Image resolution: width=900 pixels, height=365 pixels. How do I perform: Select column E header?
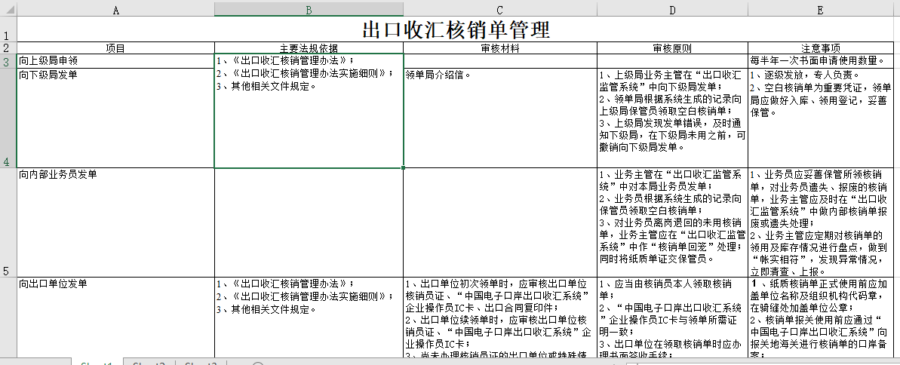(x=821, y=10)
